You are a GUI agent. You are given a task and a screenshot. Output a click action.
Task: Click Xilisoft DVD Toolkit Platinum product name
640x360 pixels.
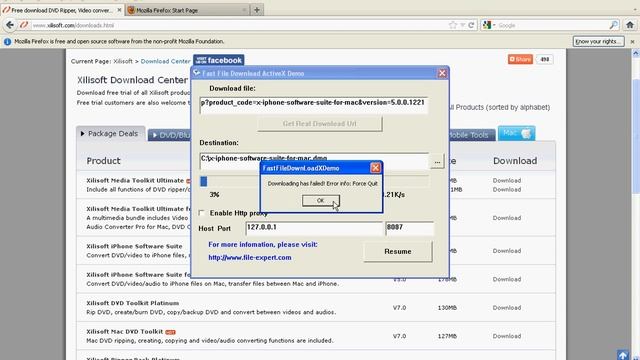(x=133, y=303)
